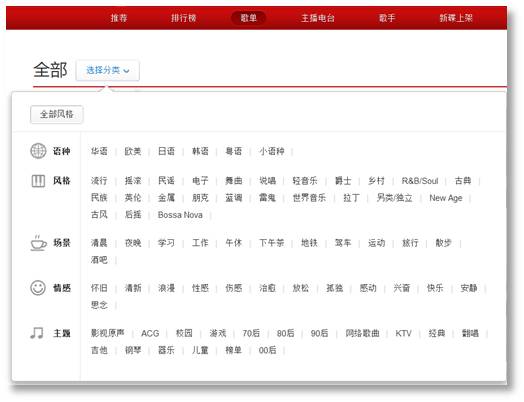
Task: Click the music note icon beside 主题
Action: [37, 333]
